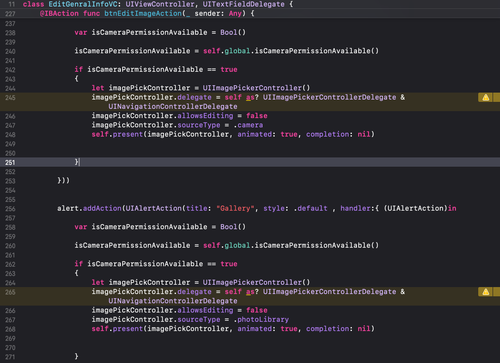Click the btnEditImageAction function name
The height and width of the screenshot is (363, 500).
[x=143, y=13]
